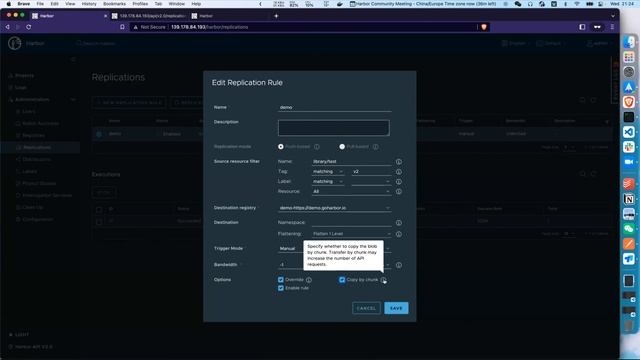The height and width of the screenshot is (360, 640).
Task: Click the Bandwidth value field
Action: [x=291, y=265]
